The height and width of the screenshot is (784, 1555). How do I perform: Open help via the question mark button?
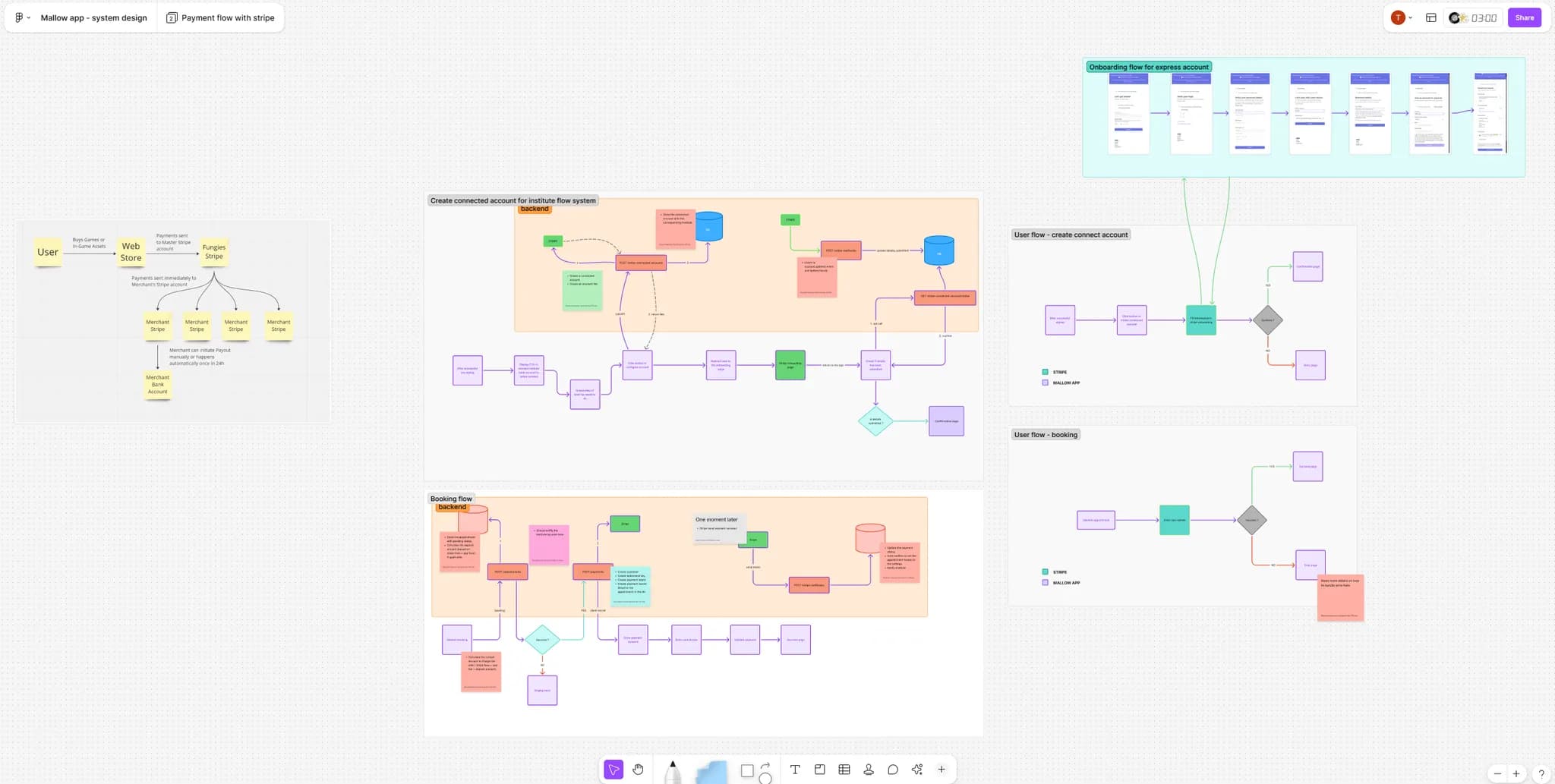pos(1543,773)
